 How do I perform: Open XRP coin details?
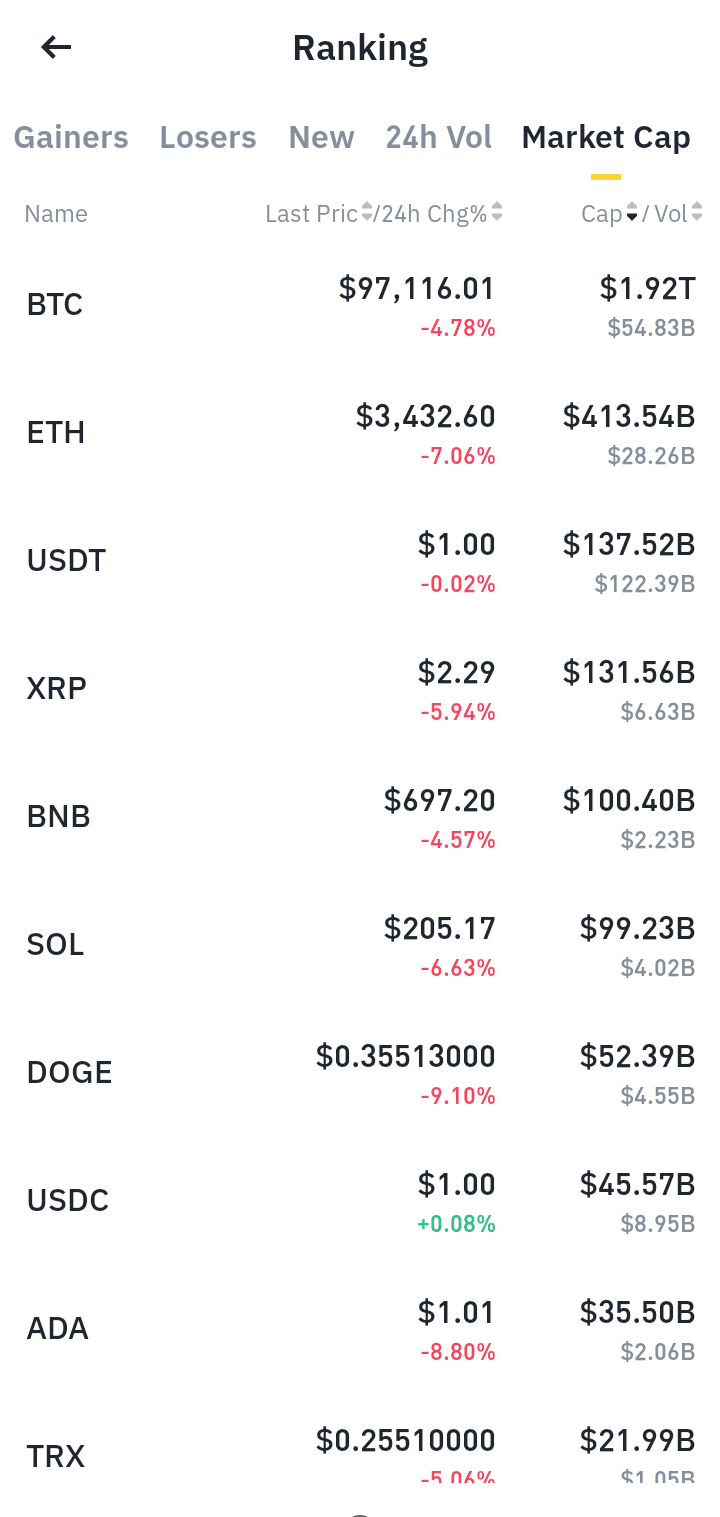pyautogui.click(x=360, y=688)
